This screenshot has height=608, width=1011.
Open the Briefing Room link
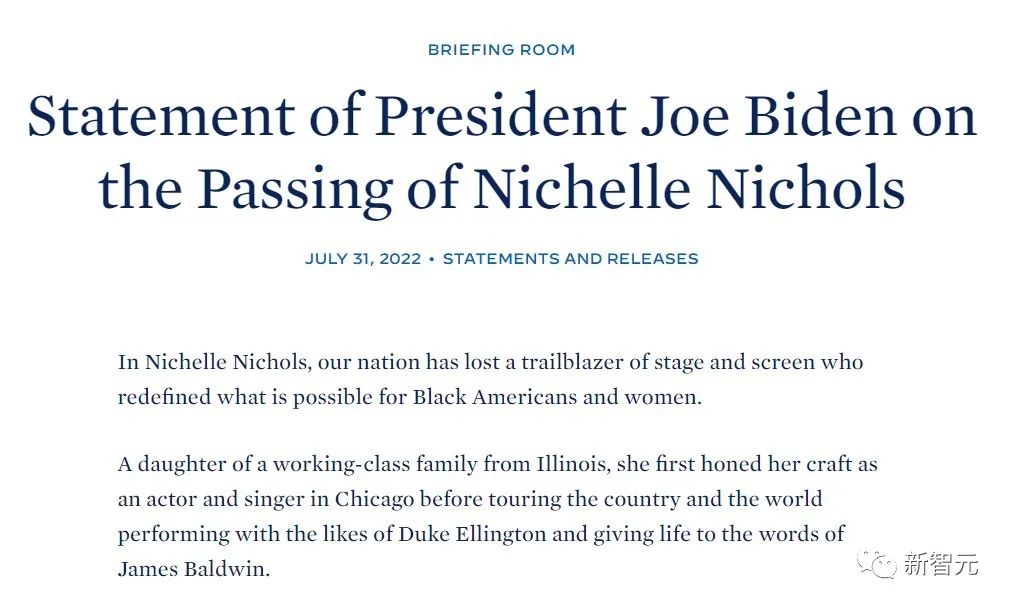(x=501, y=49)
